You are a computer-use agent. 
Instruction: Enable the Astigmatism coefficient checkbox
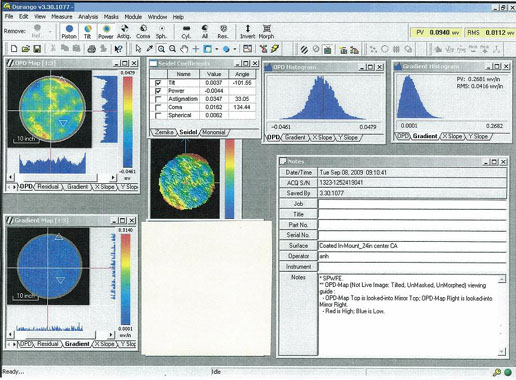[158, 99]
